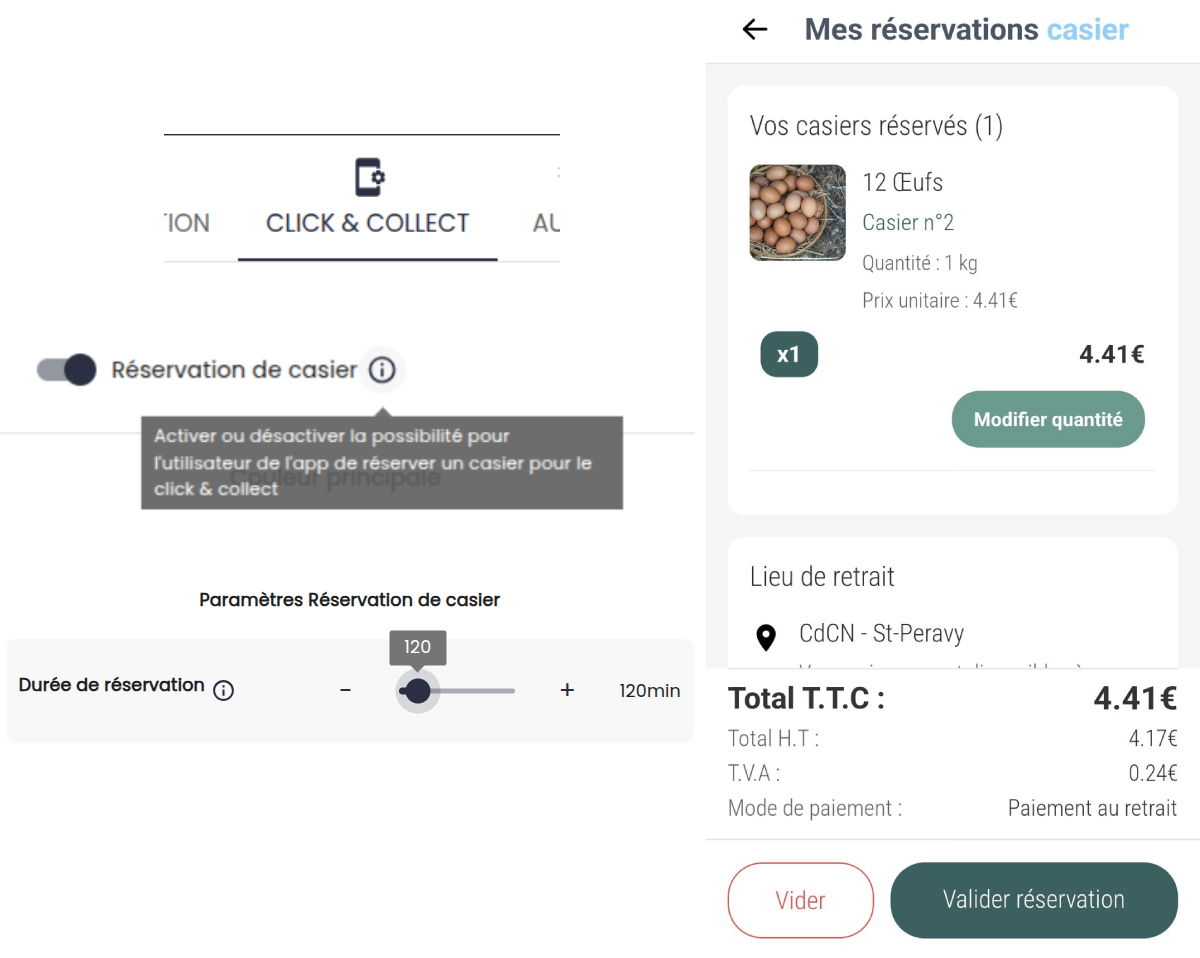Confirm with Valider réservation button

tap(1033, 900)
